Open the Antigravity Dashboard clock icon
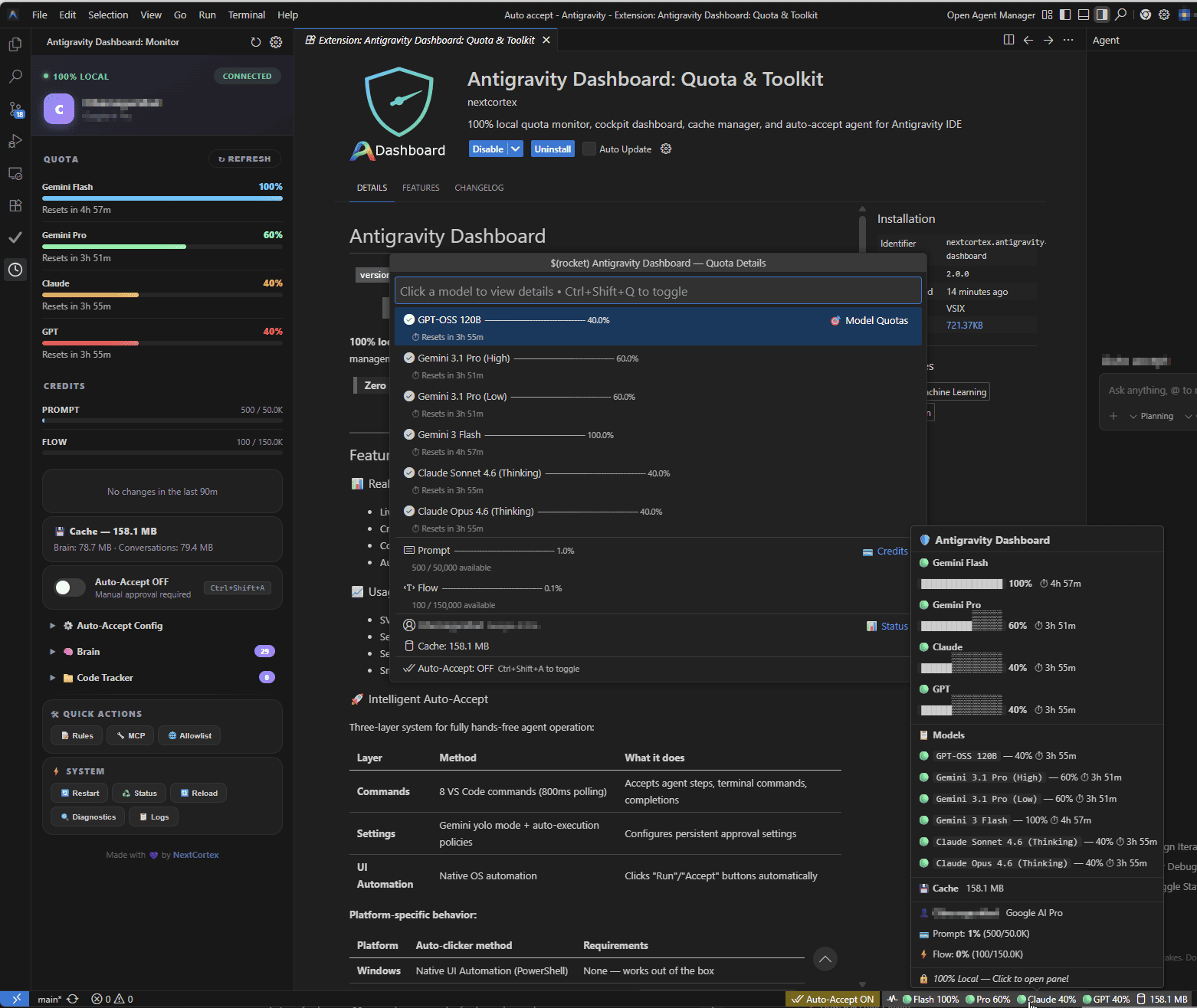Screen dimensions: 1197x1008 click(x=15, y=270)
